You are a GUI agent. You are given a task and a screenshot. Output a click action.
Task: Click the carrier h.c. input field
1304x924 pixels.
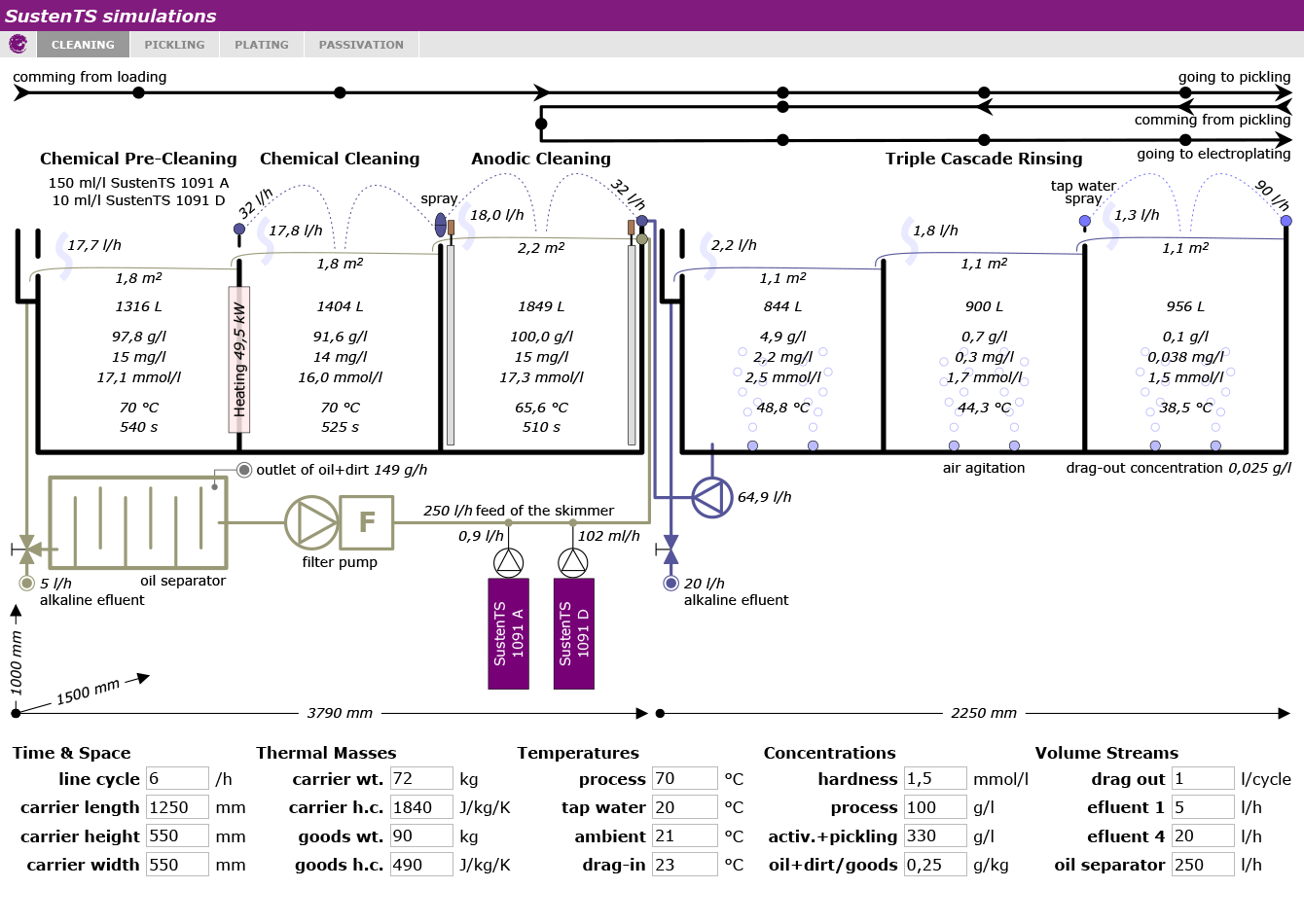tap(421, 807)
